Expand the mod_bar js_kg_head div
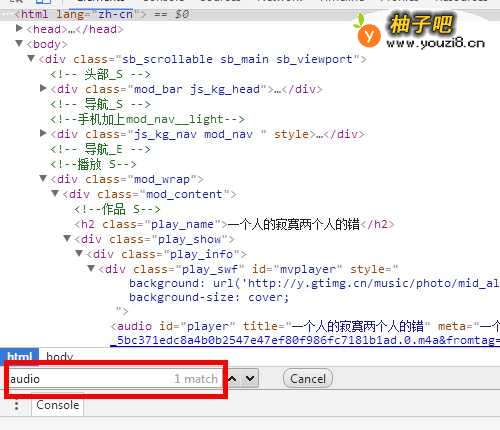Screen dimensions: 500x430 click(x=43, y=88)
